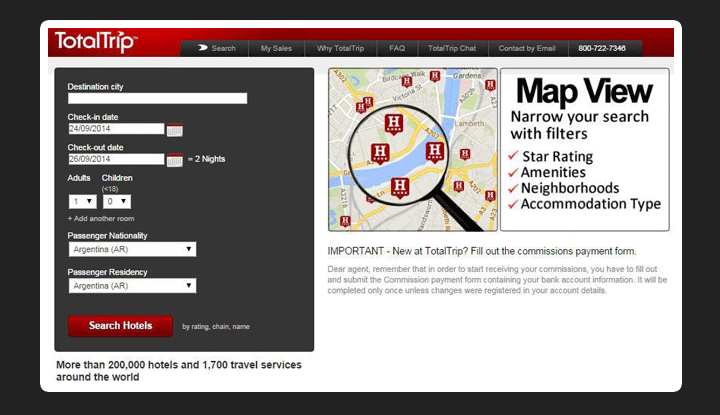Open the FAQ menu item
720x415 pixels.
397,48
